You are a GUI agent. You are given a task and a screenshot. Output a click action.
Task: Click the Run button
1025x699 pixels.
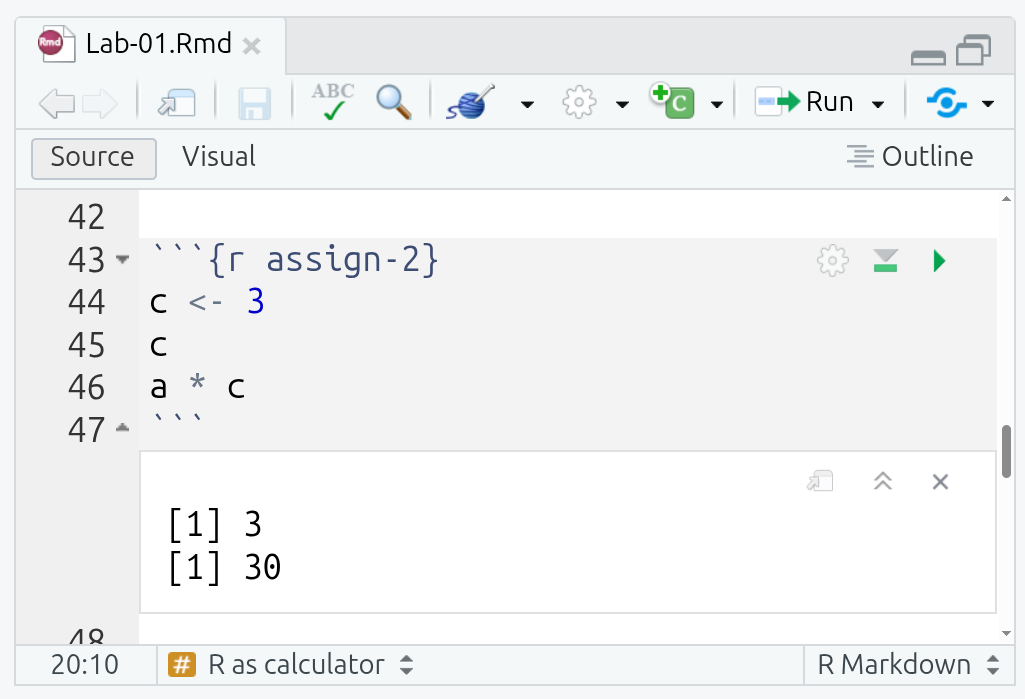pyautogui.click(x=806, y=102)
